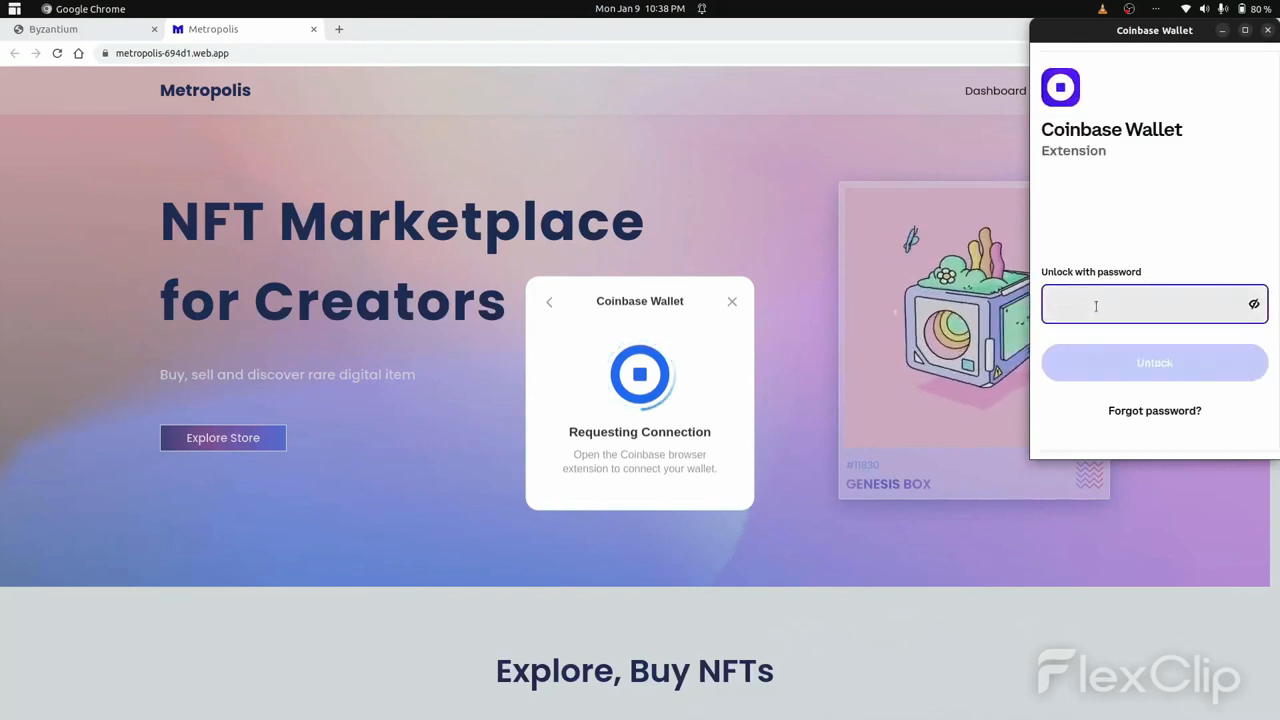Screen dimensions: 1280x720
Task: Click the Explore, Buy NFTs heading
Action: [x=635, y=671]
